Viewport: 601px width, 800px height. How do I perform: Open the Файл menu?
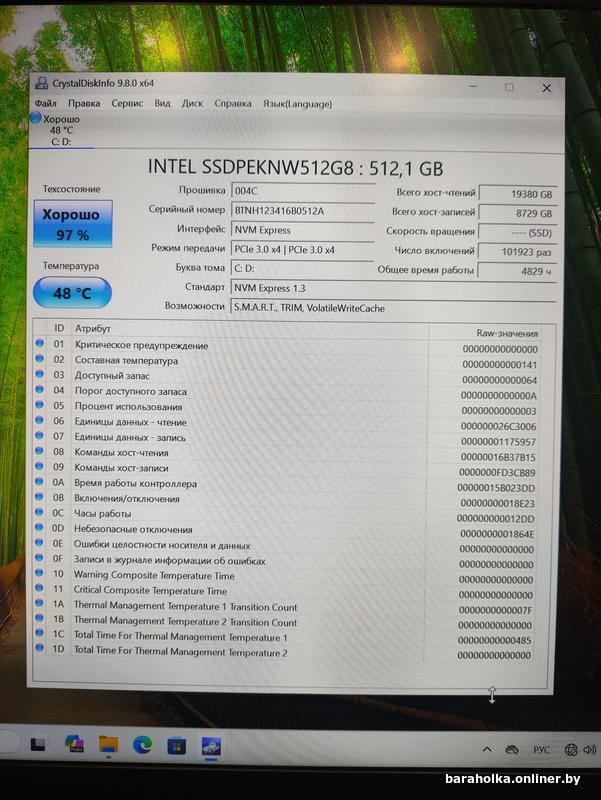click(x=45, y=104)
